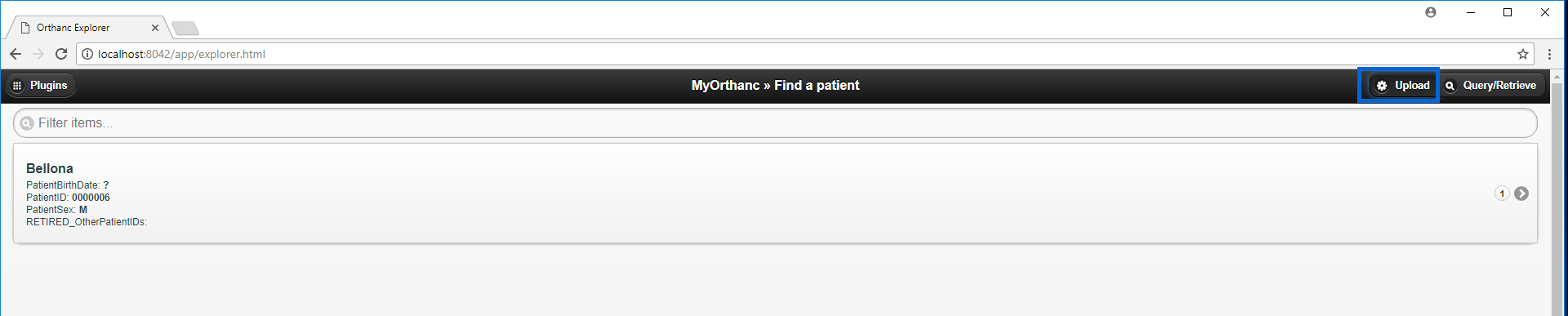Reload the page with refresh icon
The height and width of the screenshot is (316, 1568).
pyautogui.click(x=61, y=54)
